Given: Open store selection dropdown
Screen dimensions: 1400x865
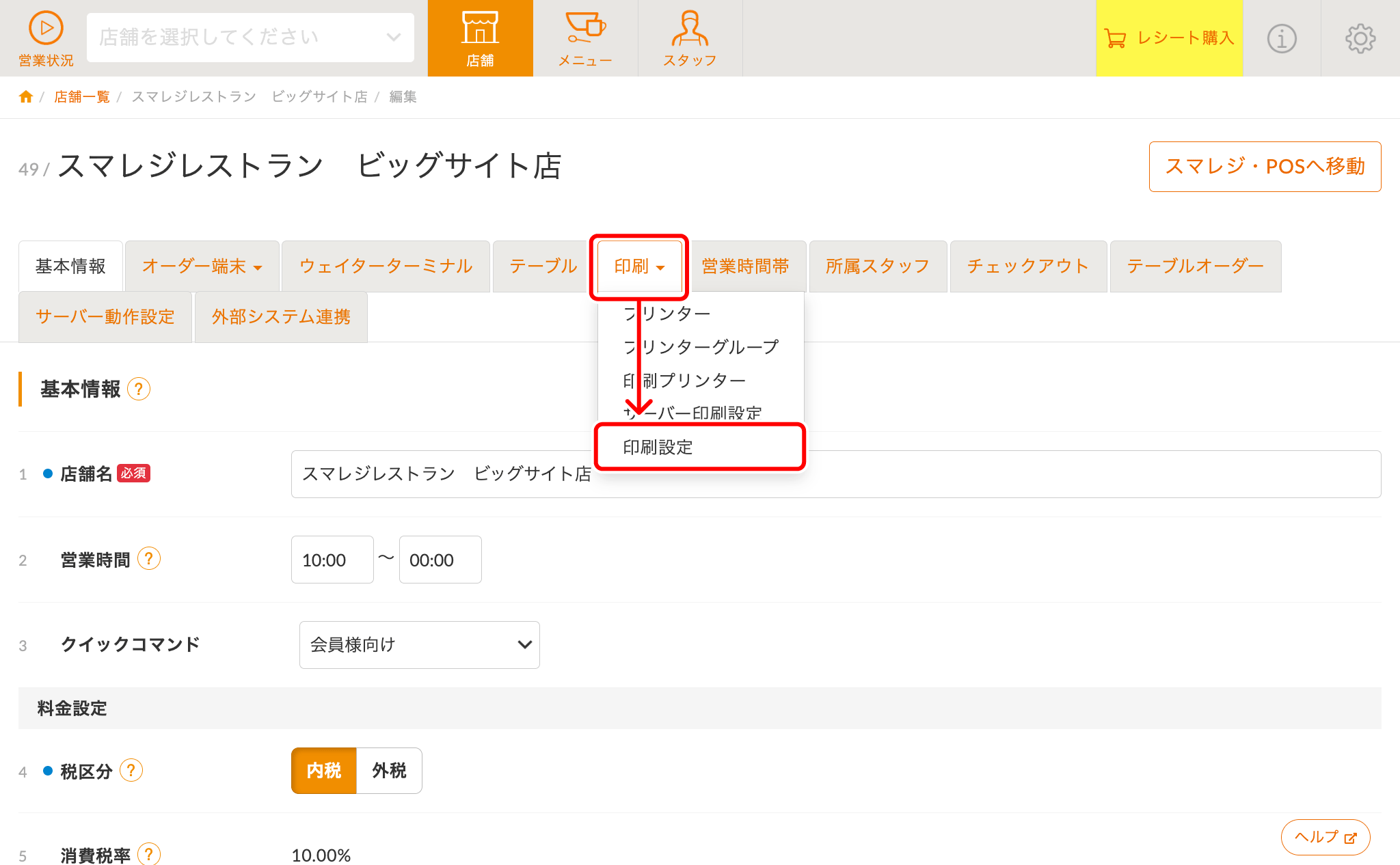Looking at the screenshot, I should 250,38.
